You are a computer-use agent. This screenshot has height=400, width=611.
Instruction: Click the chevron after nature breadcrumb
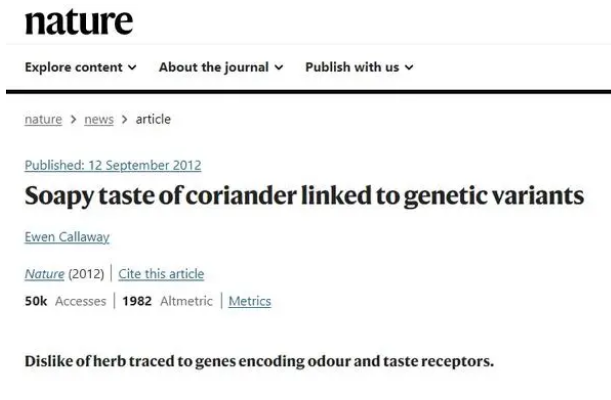[73, 120]
